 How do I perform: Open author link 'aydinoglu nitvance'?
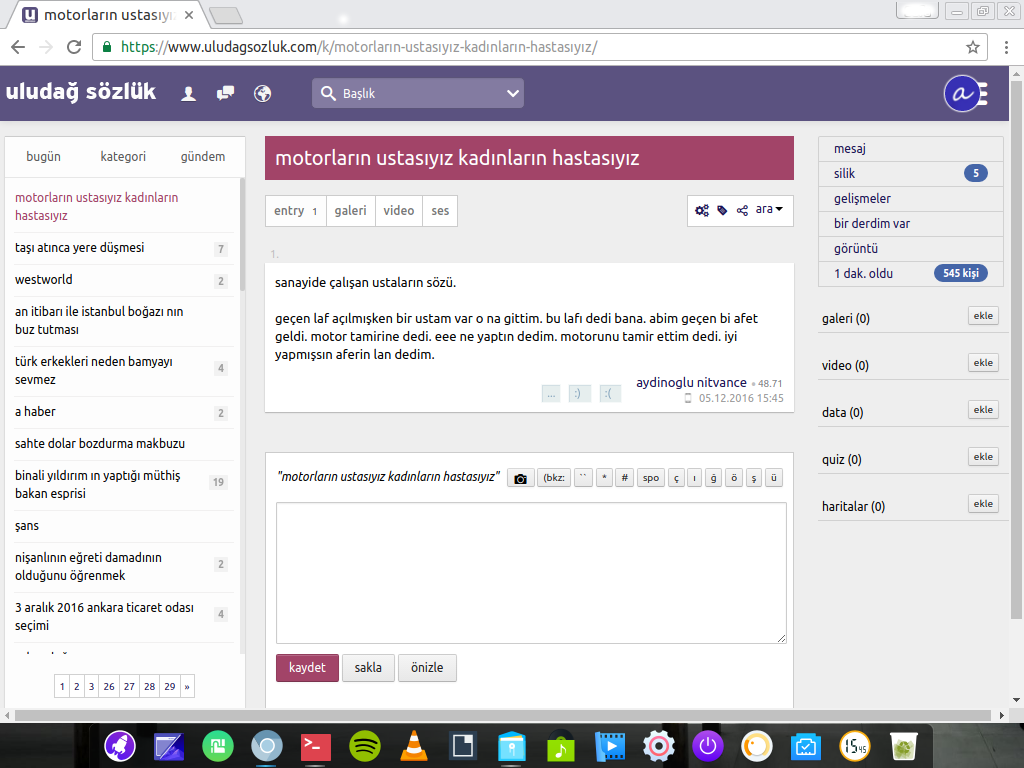pyautogui.click(x=692, y=383)
